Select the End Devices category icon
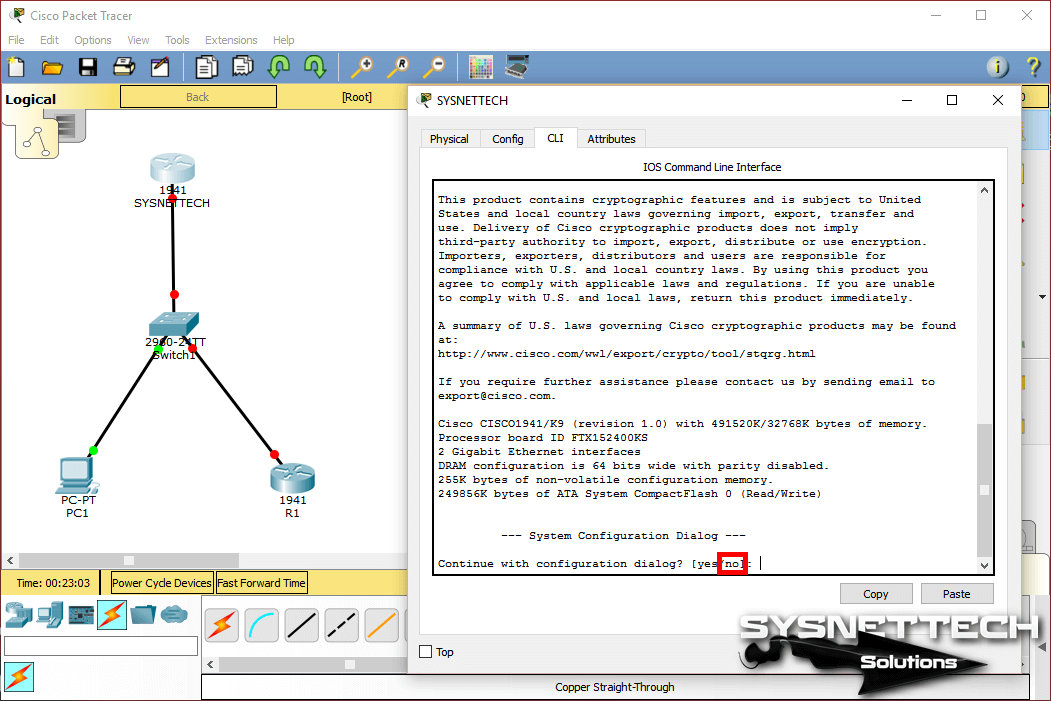Image resolution: width=1051 pixels, height=701 pixels. pos(49,614)
